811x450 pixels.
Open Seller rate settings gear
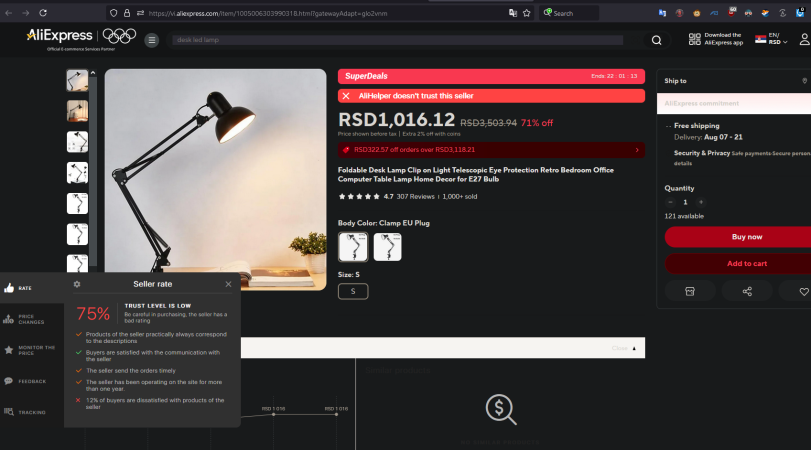[77, 284]
